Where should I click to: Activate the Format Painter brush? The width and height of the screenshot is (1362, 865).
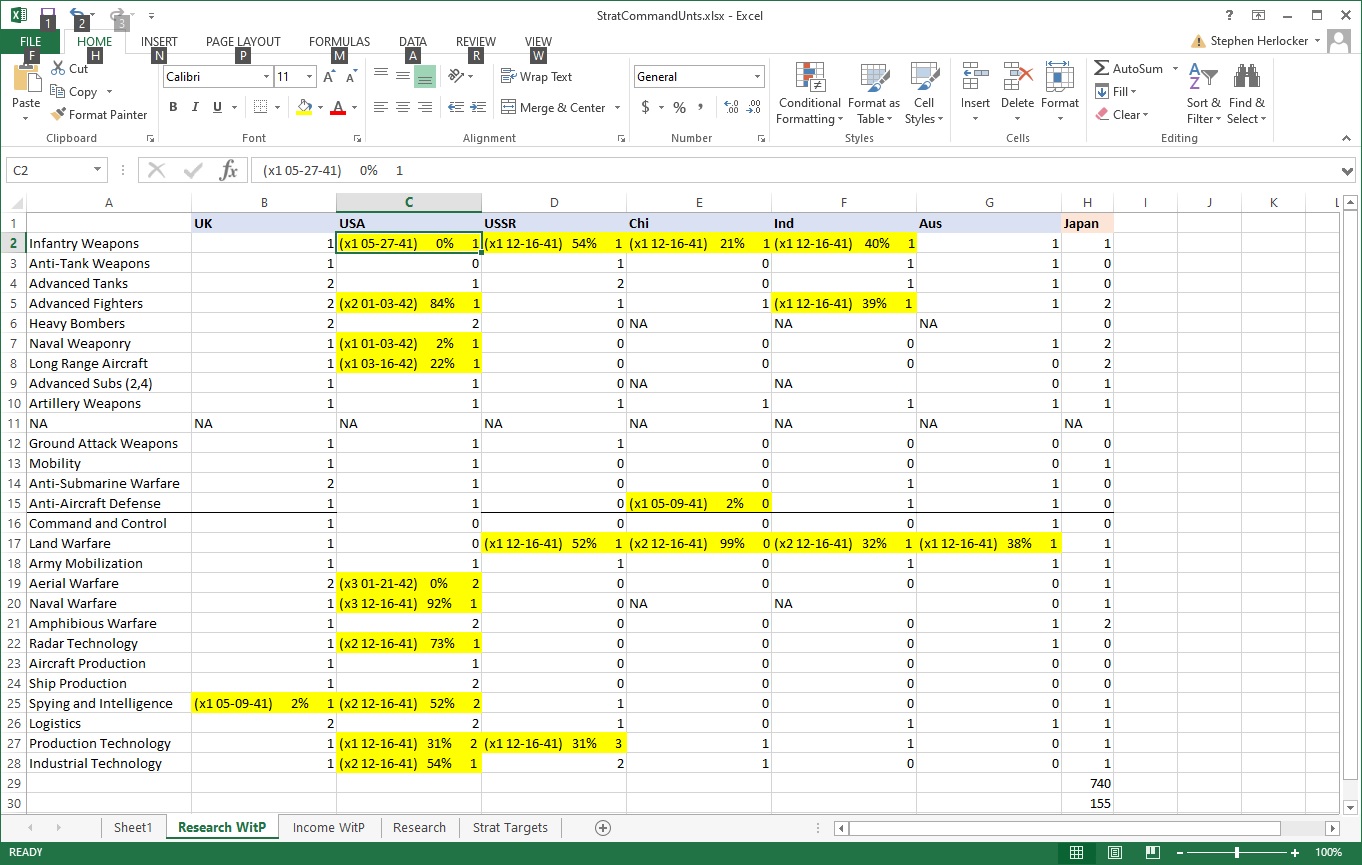click(x=98, y=115)
